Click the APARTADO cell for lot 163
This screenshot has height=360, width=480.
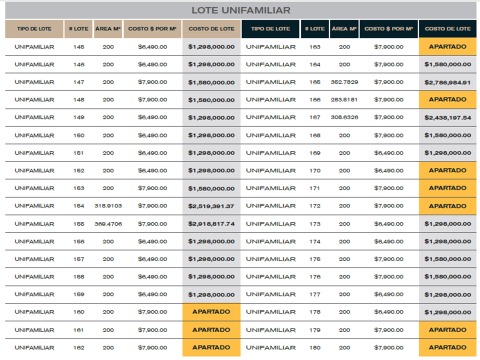point(448,47)
